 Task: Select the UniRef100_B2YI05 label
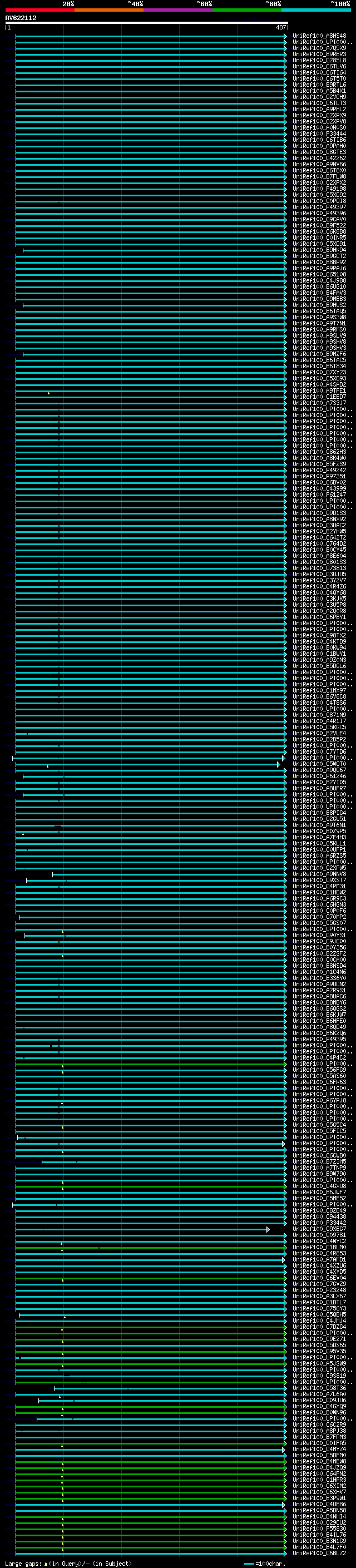tap(319, 782)
